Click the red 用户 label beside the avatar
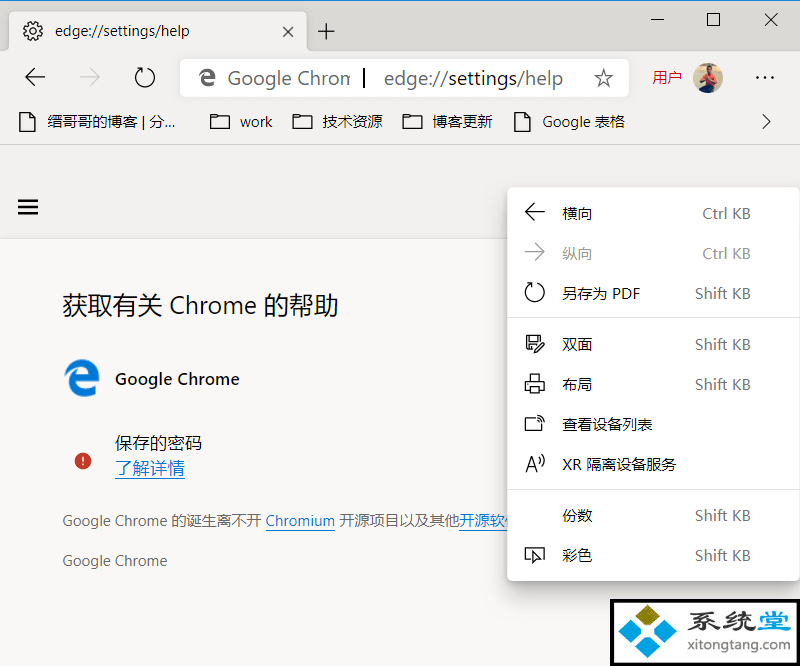Screen dimensions: 800x666 coord(667,78)
